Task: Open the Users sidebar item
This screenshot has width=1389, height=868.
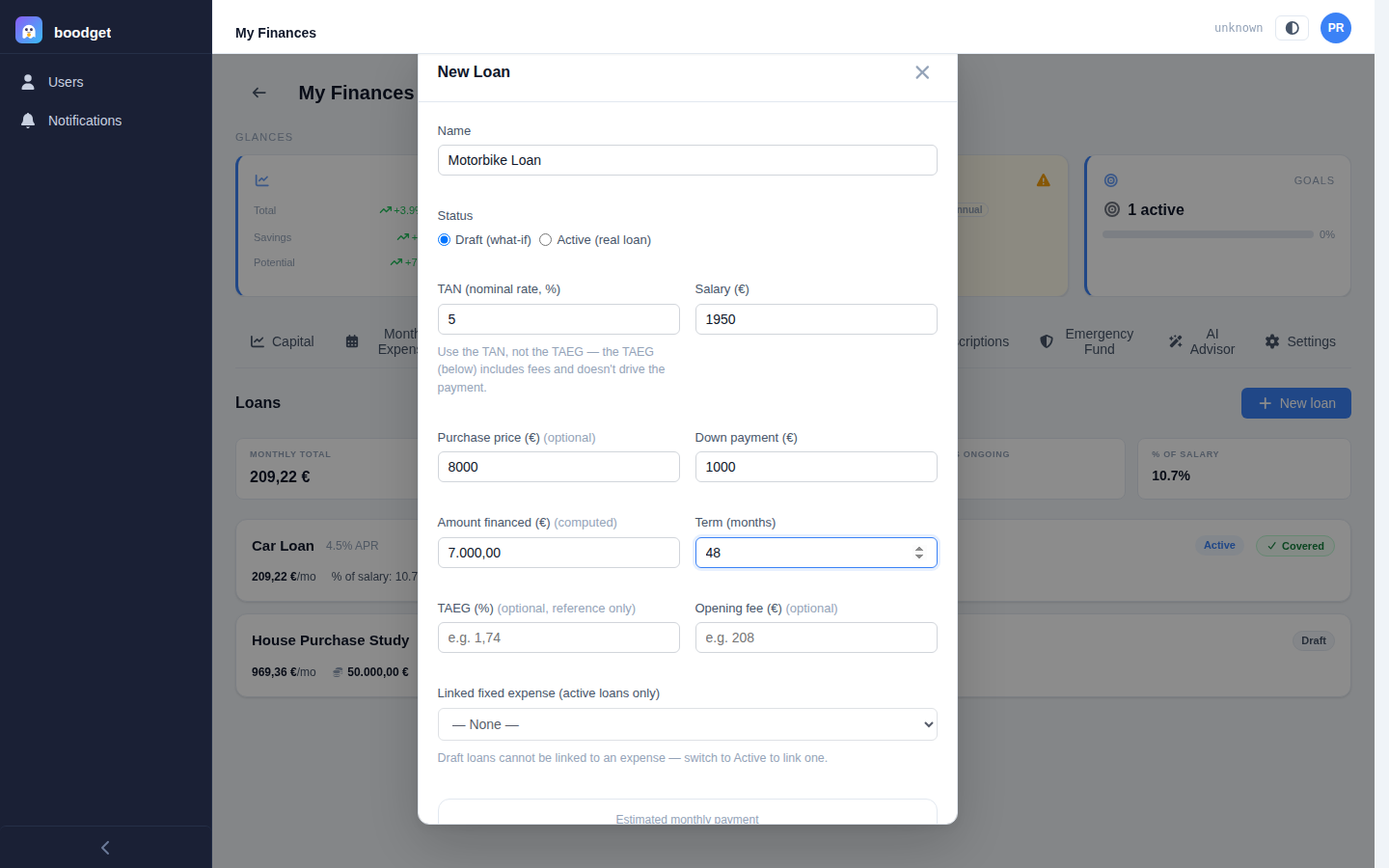Action: coord(106,82)
